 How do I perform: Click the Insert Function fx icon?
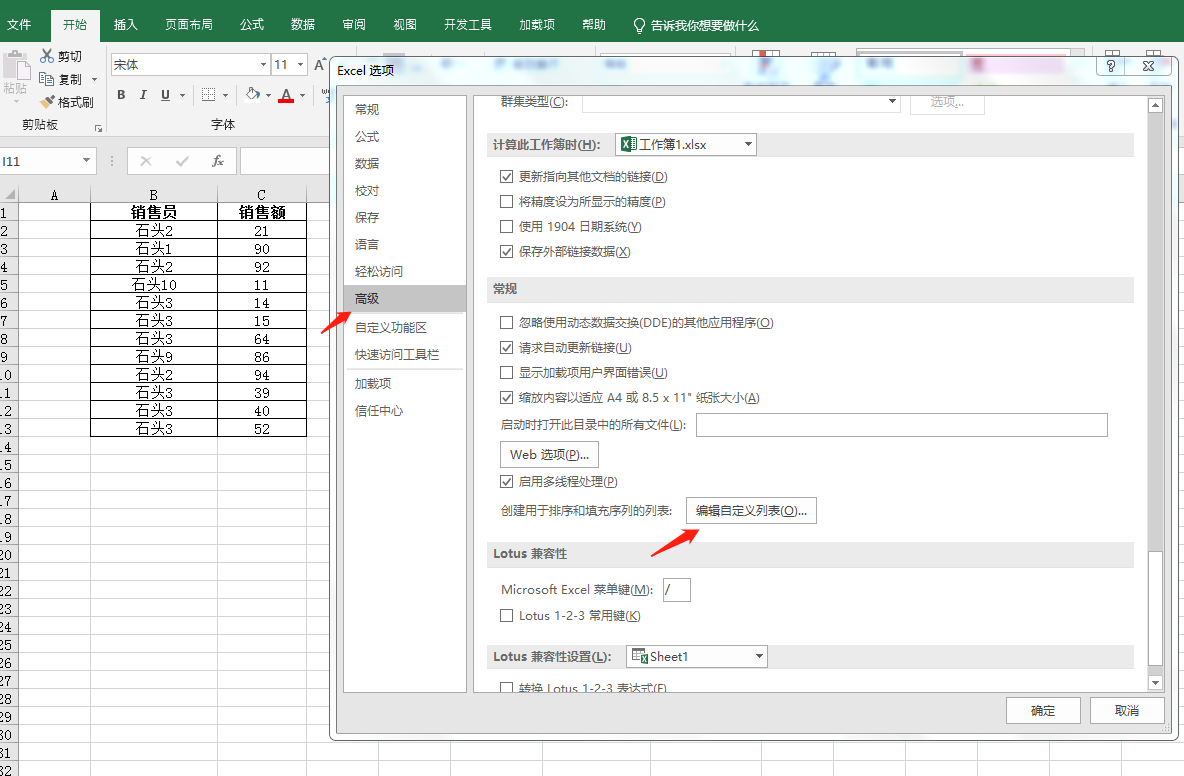[x=217, y=161]
